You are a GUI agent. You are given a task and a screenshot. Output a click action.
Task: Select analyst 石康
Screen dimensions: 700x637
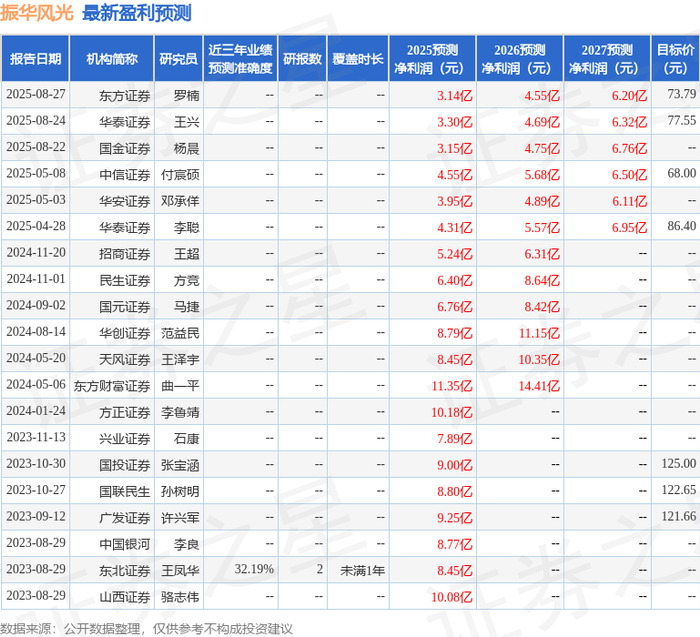pos(186,437)
